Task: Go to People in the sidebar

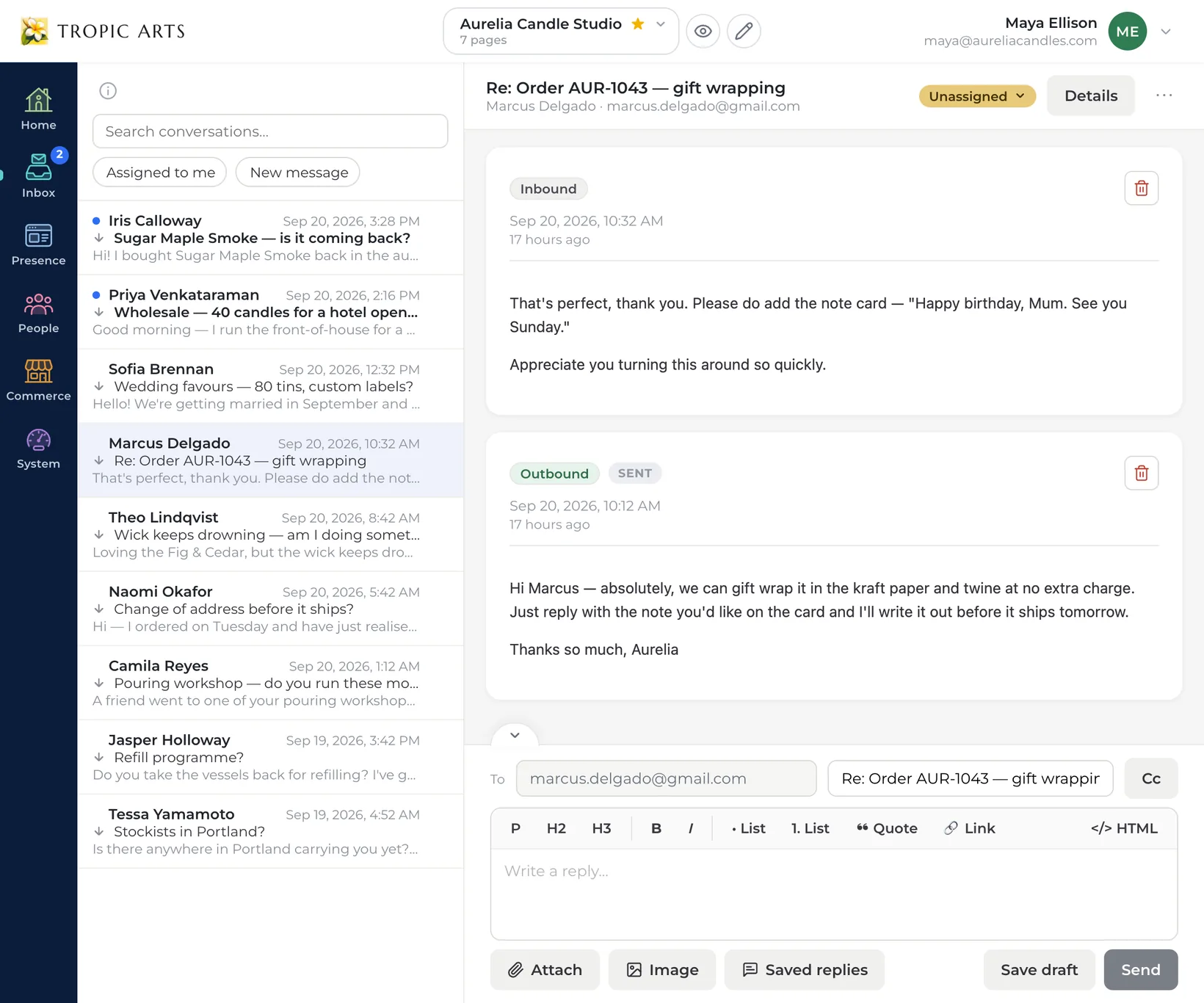Action: (38, 312)
